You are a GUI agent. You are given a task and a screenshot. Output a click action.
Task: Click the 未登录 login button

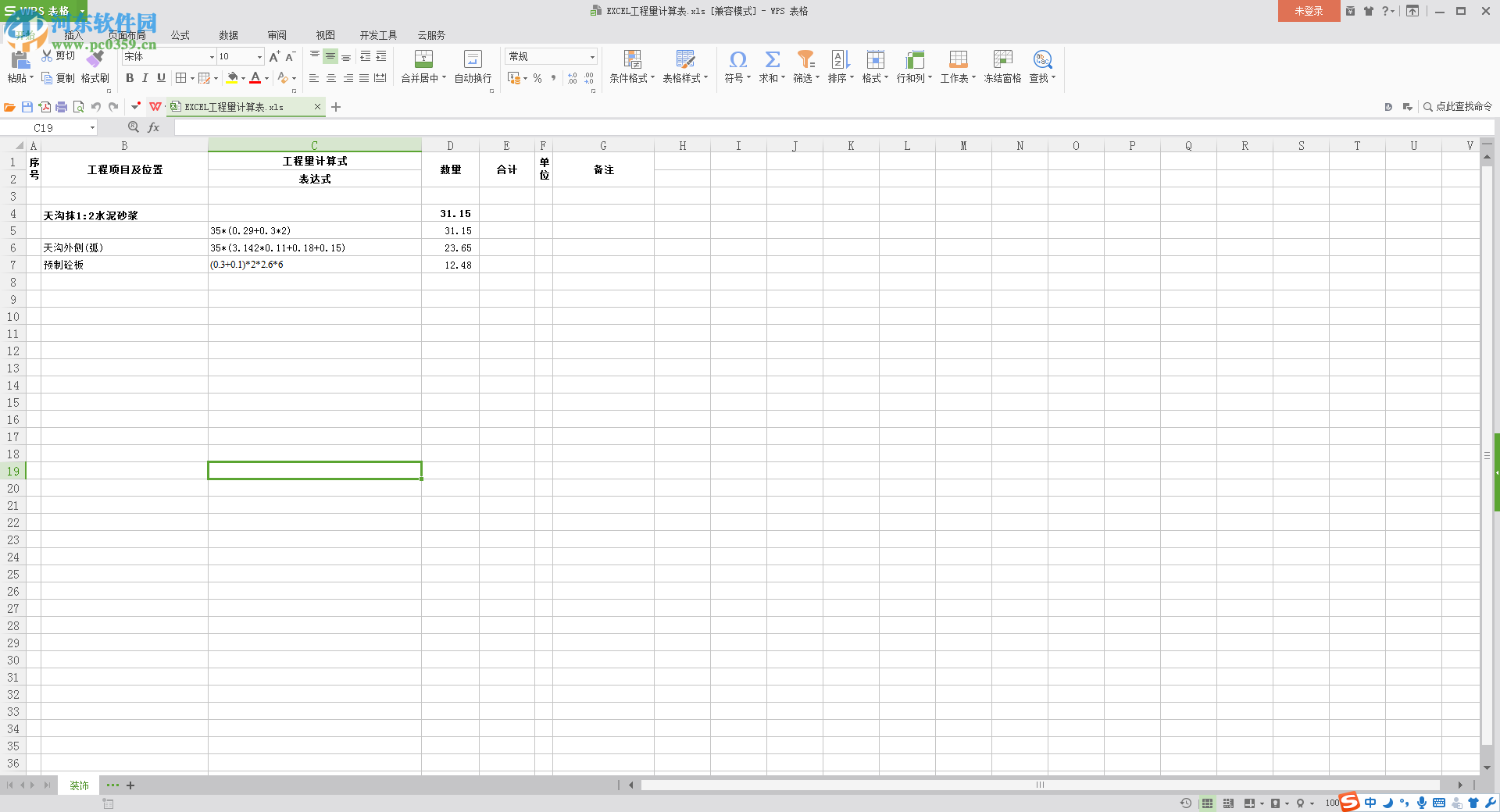1309,11
